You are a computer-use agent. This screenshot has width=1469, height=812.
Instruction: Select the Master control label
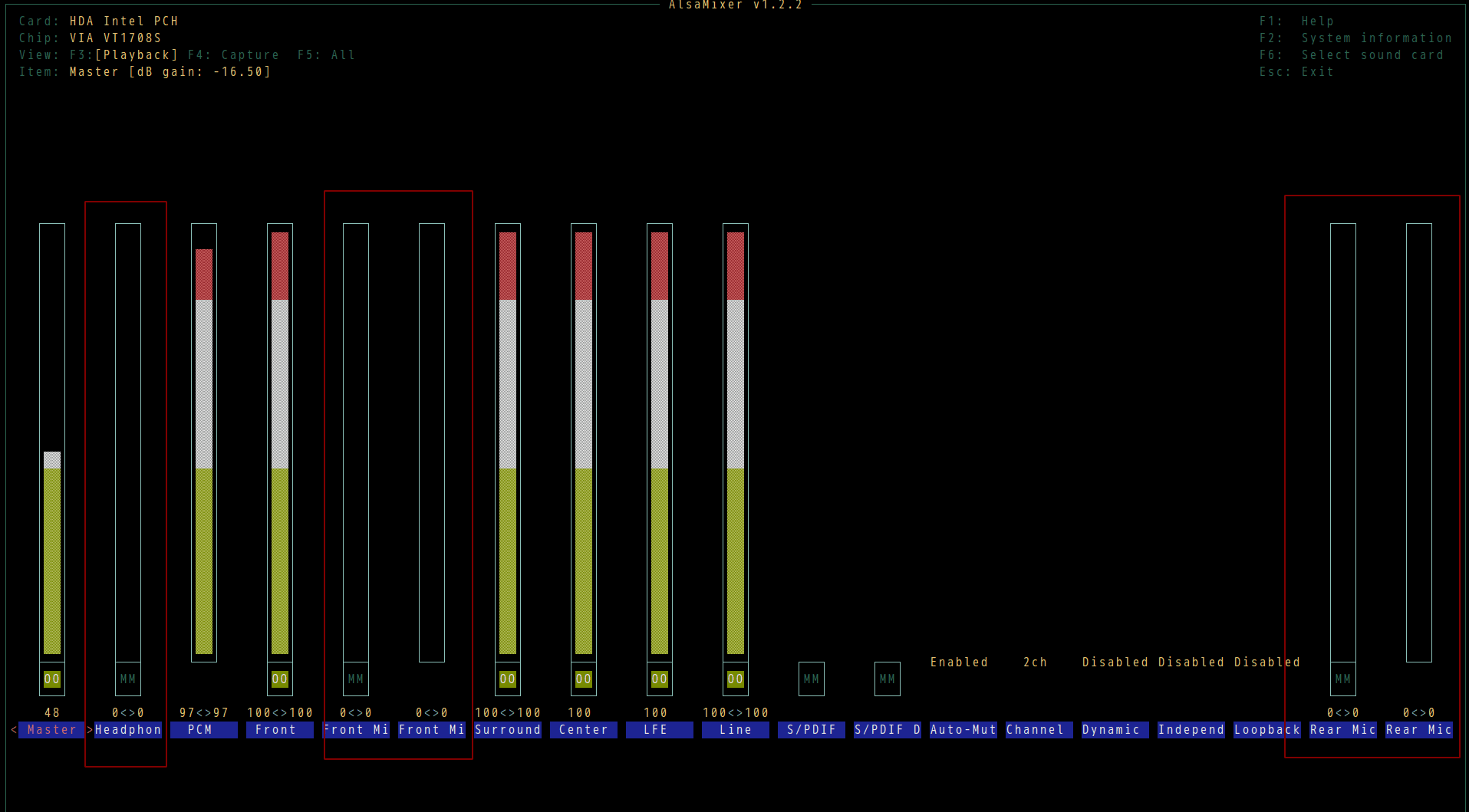pyautogui.click(x=52, y=730)
